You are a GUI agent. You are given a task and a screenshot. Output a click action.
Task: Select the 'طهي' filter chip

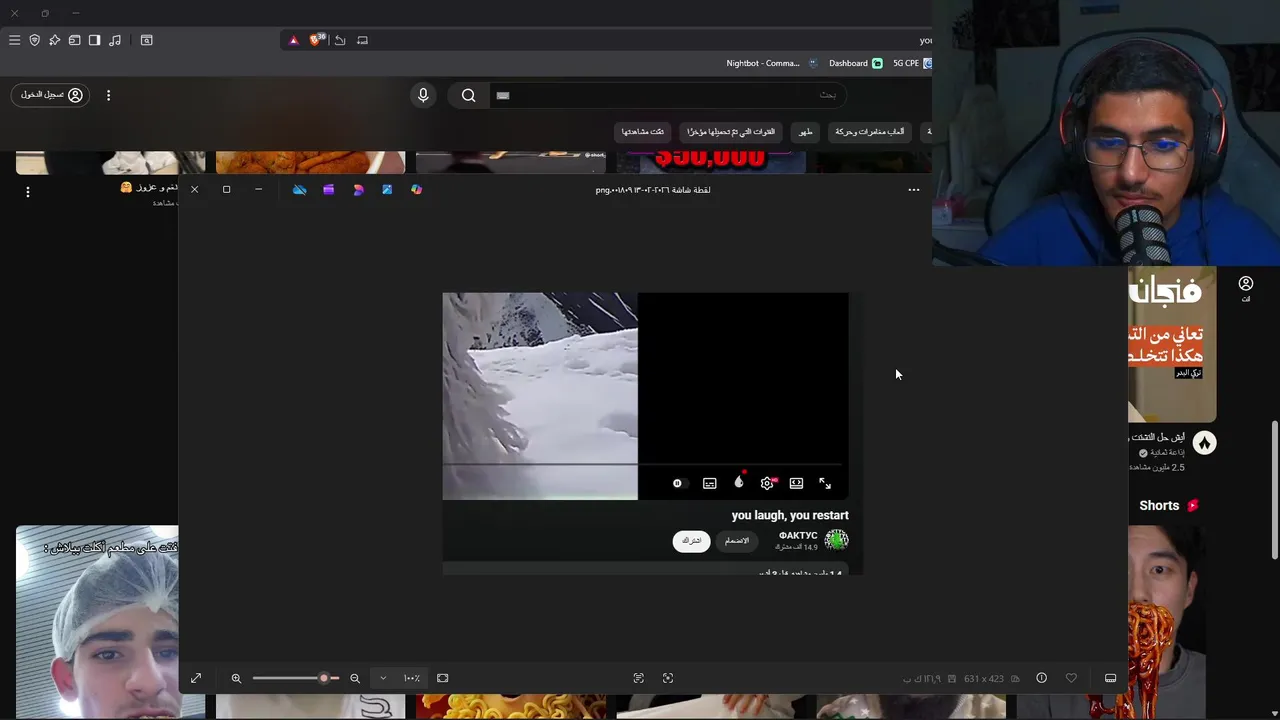(x=805, y=132)
